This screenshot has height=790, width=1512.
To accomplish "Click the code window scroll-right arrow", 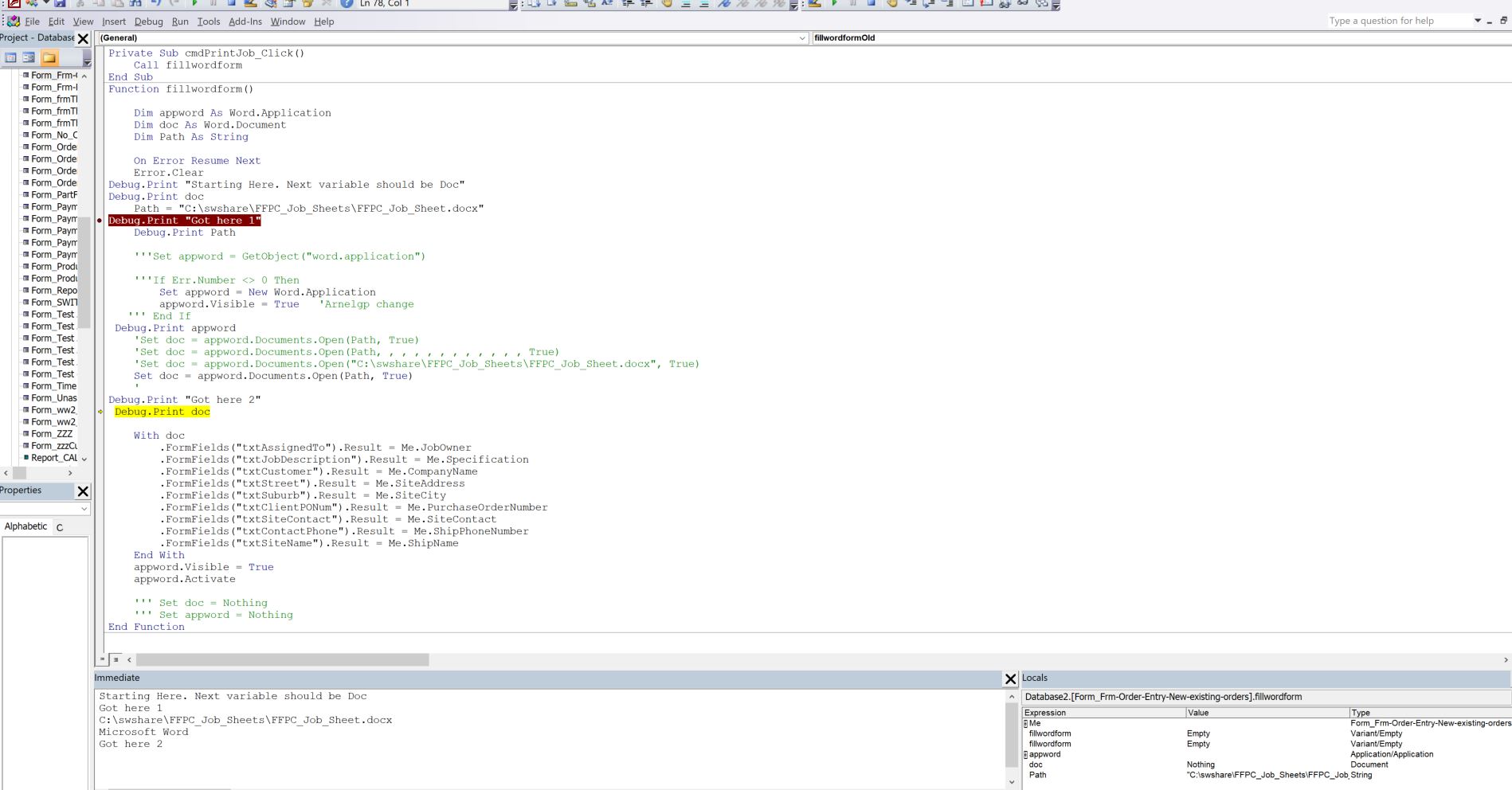I will 1505,659.
